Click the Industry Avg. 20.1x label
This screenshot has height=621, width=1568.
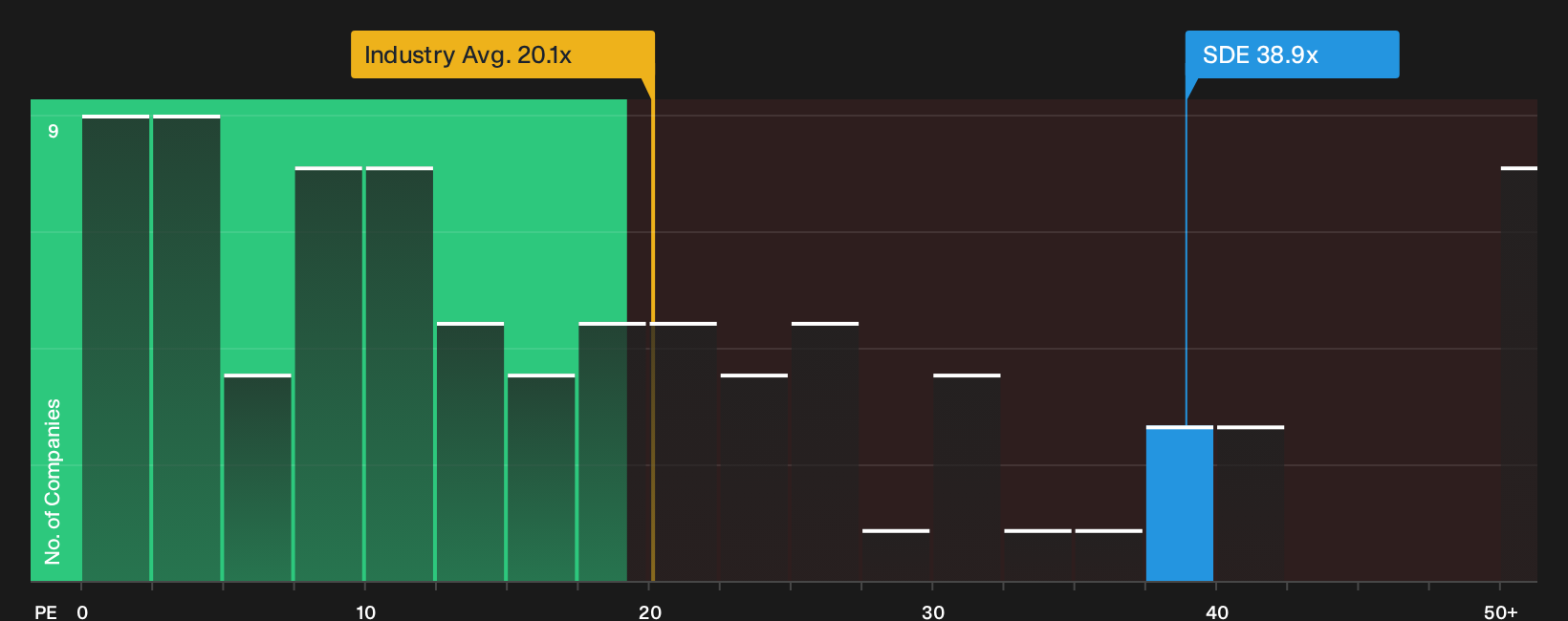[x=503, y=54]
